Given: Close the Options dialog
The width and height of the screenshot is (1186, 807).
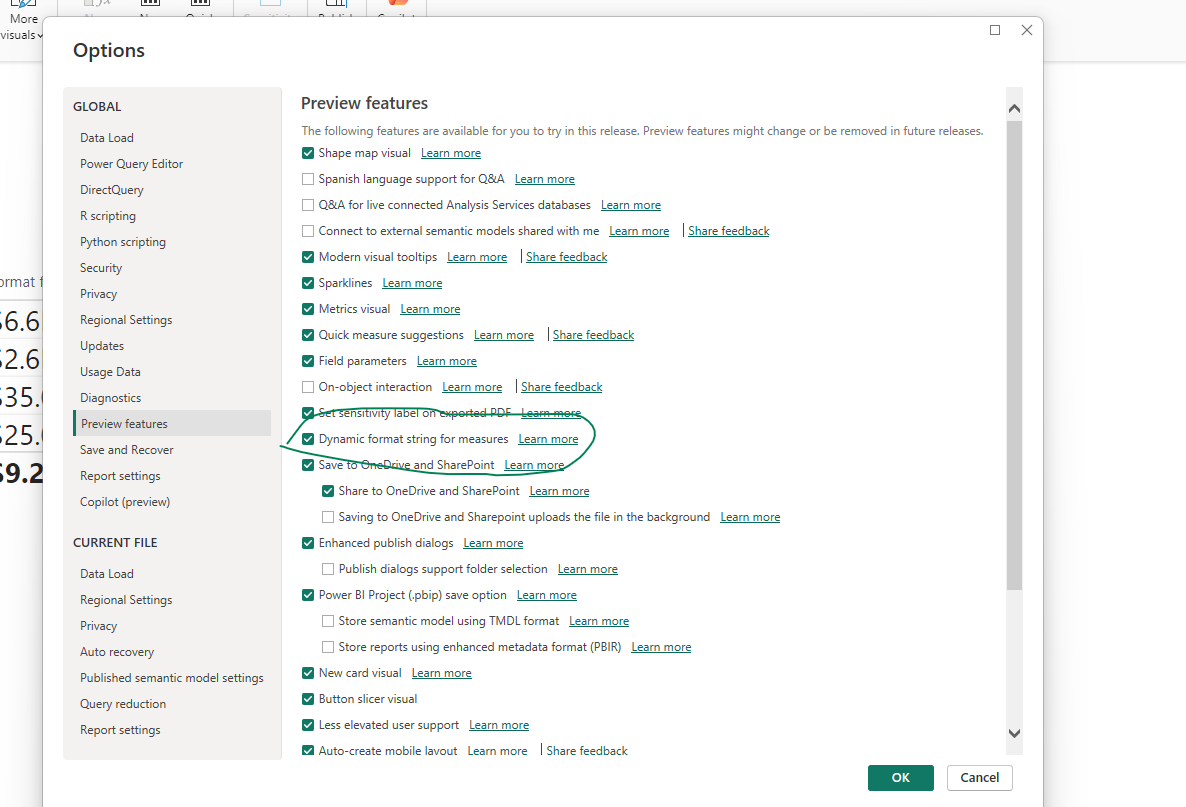Looking at the screenshot, I should [x=1026, y=30].
